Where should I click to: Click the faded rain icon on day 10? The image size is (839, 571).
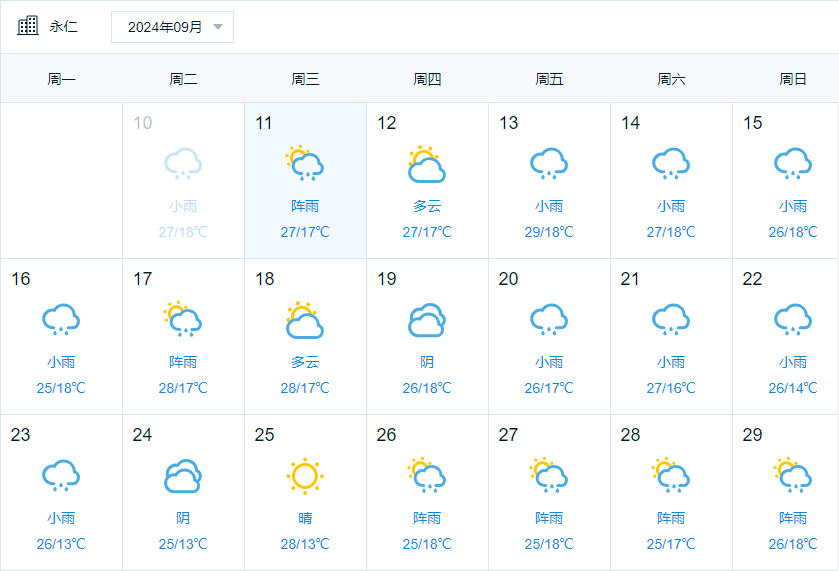click(x=182, y=164)
